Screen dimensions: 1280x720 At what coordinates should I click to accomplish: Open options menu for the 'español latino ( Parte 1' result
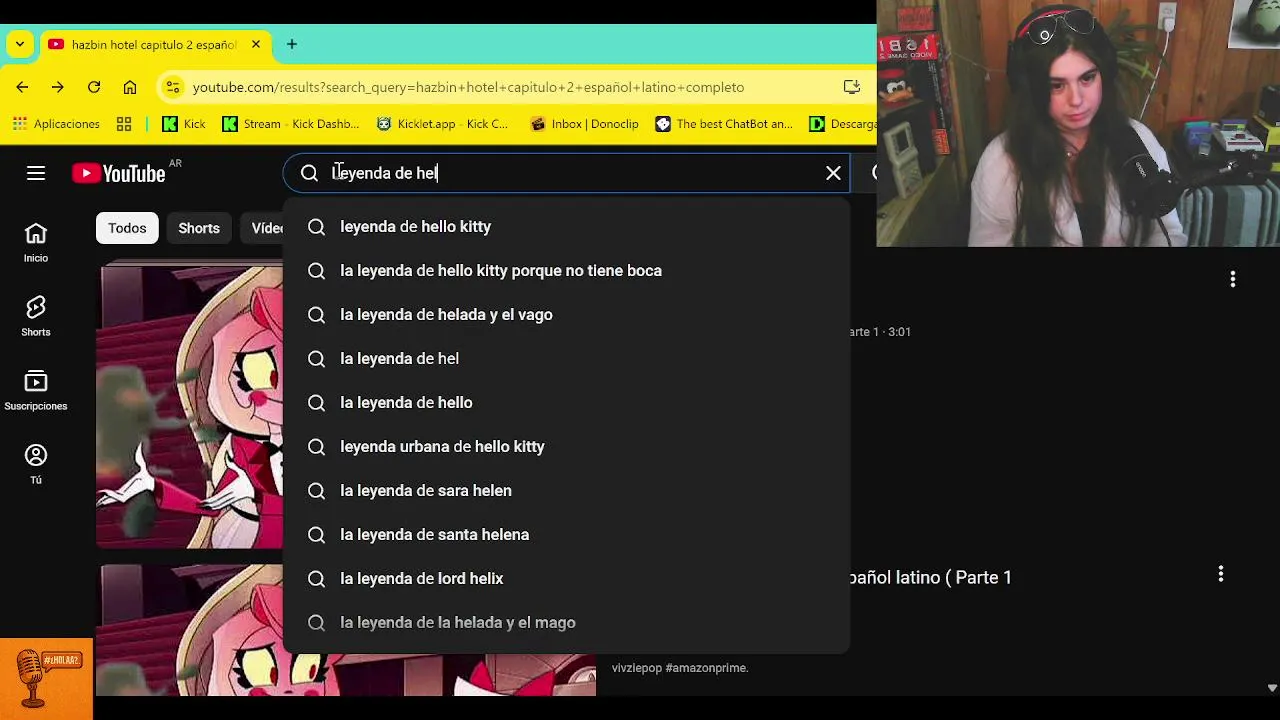tap(1221, 574)
